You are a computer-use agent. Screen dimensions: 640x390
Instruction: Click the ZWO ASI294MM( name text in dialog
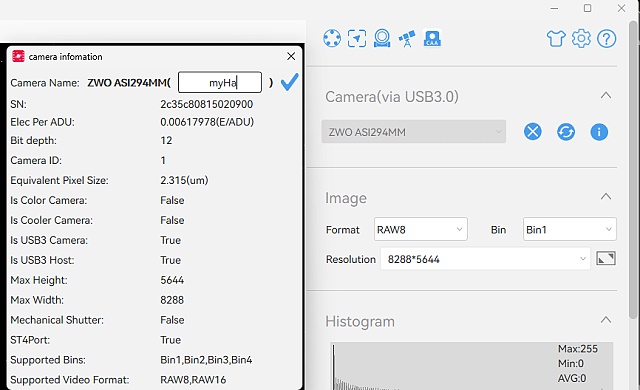click(129, 83)
